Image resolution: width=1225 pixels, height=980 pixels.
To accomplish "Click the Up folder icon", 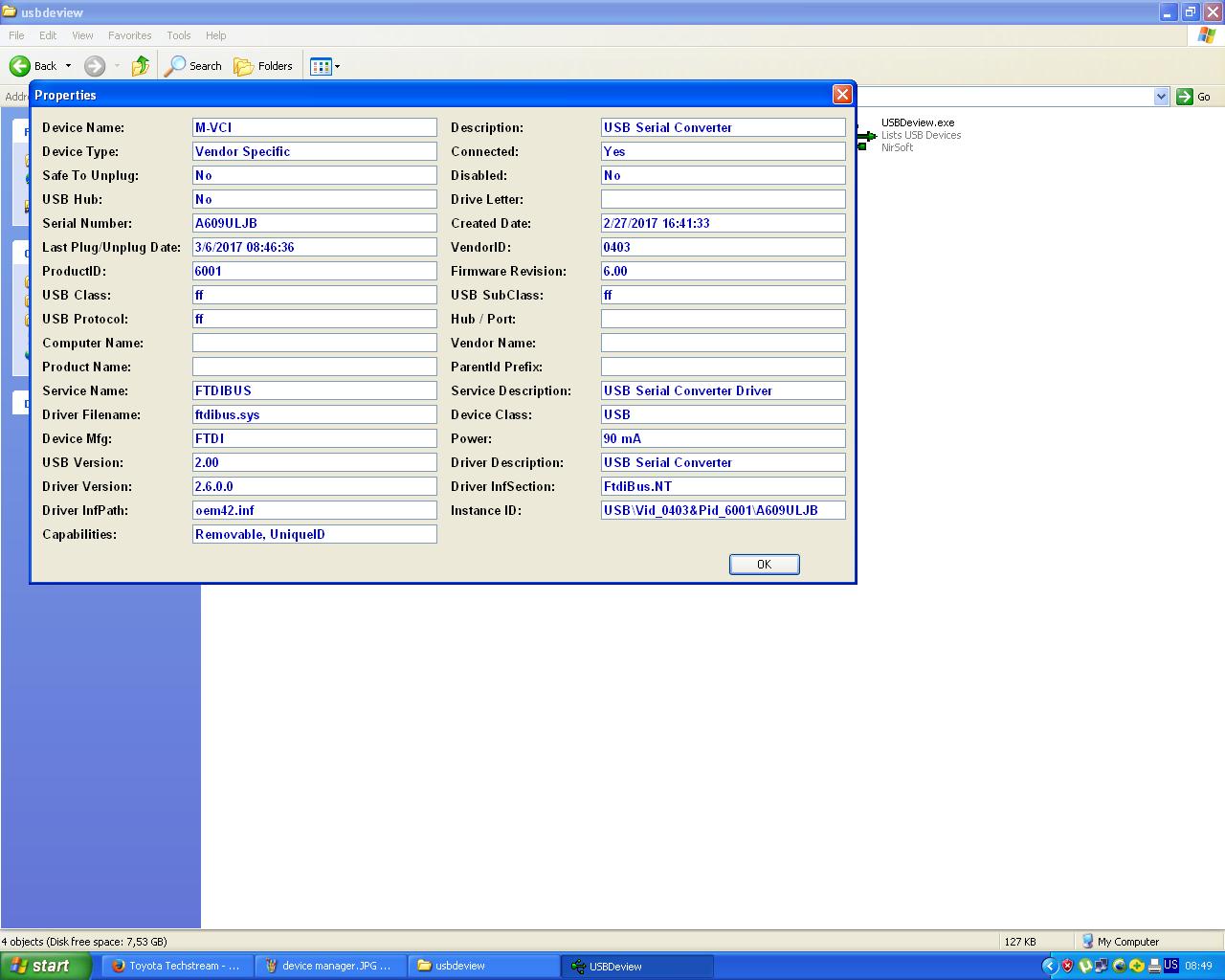I will click(141, 66).
